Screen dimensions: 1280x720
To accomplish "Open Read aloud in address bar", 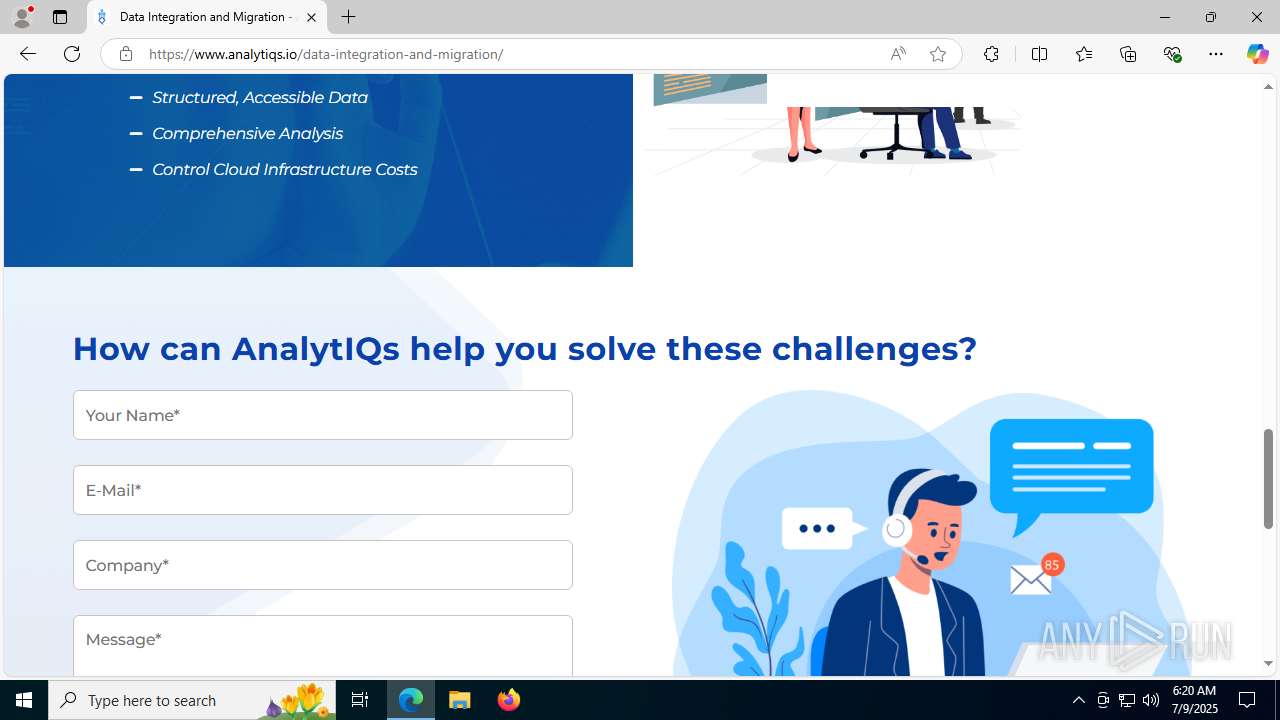I will coord(898,54).
